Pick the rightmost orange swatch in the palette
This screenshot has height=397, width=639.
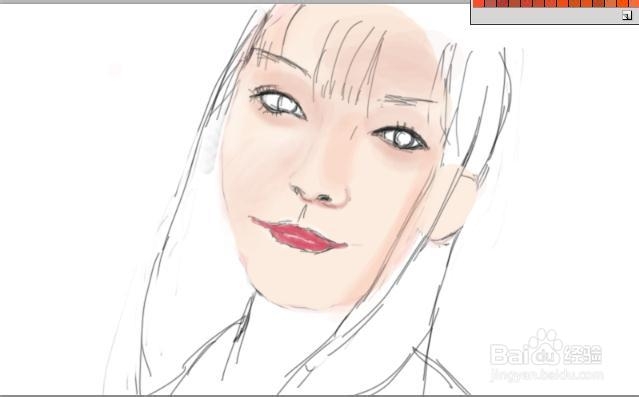[x=634, y=3]
